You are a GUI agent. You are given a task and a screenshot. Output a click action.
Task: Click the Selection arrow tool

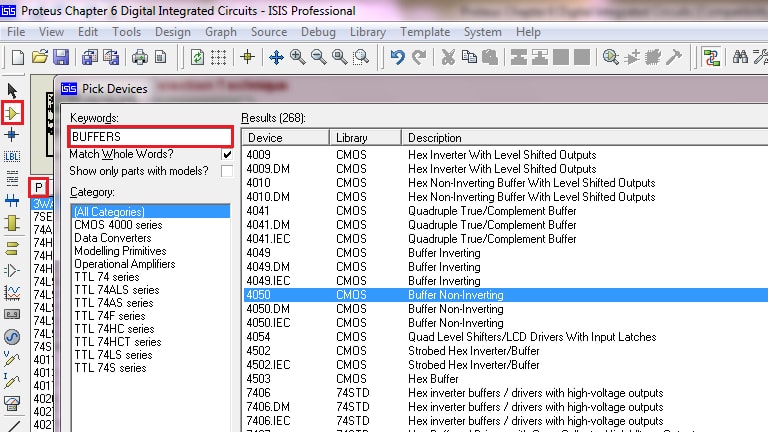coord(12,92)
